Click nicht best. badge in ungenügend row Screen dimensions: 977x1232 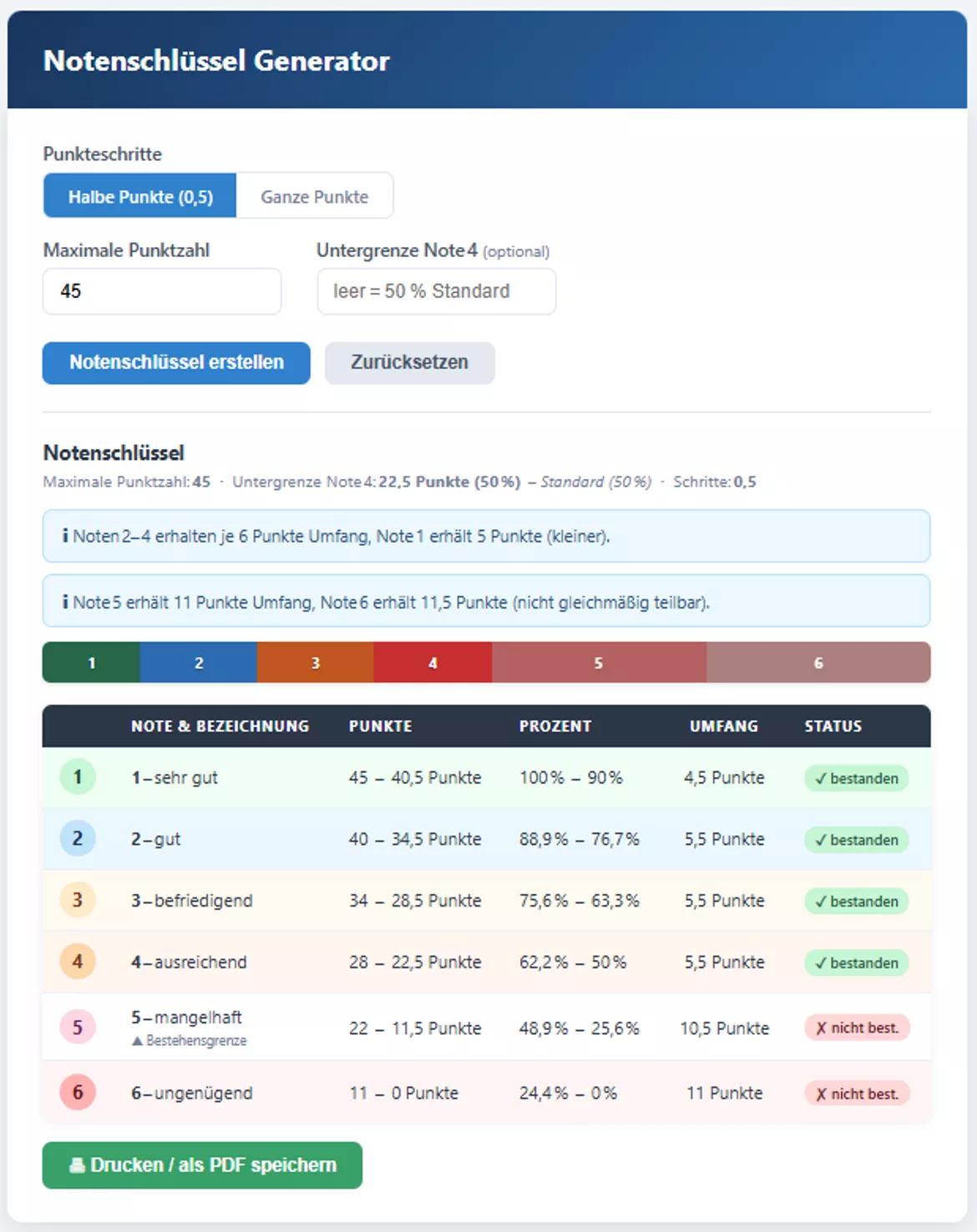(x=857, y=1093)
